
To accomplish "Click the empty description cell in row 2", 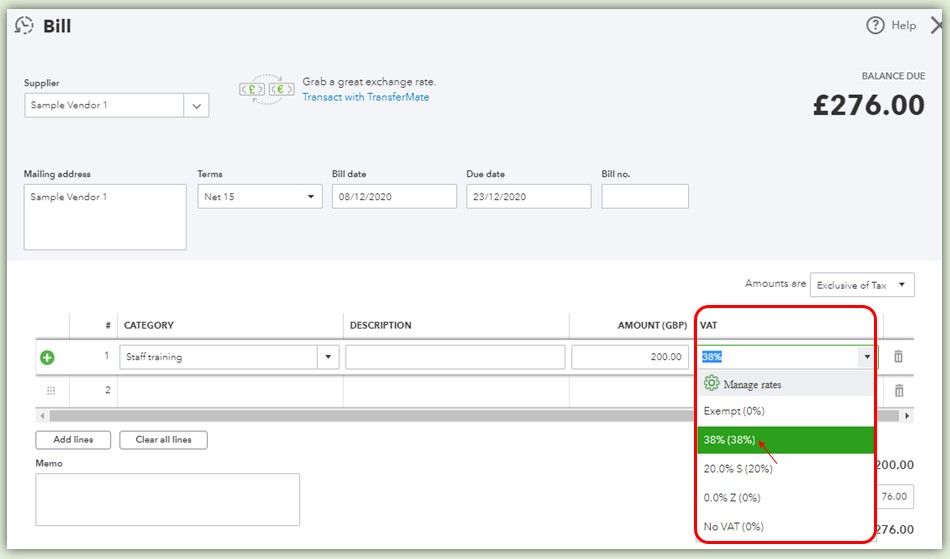I will (x=456, y=391).
